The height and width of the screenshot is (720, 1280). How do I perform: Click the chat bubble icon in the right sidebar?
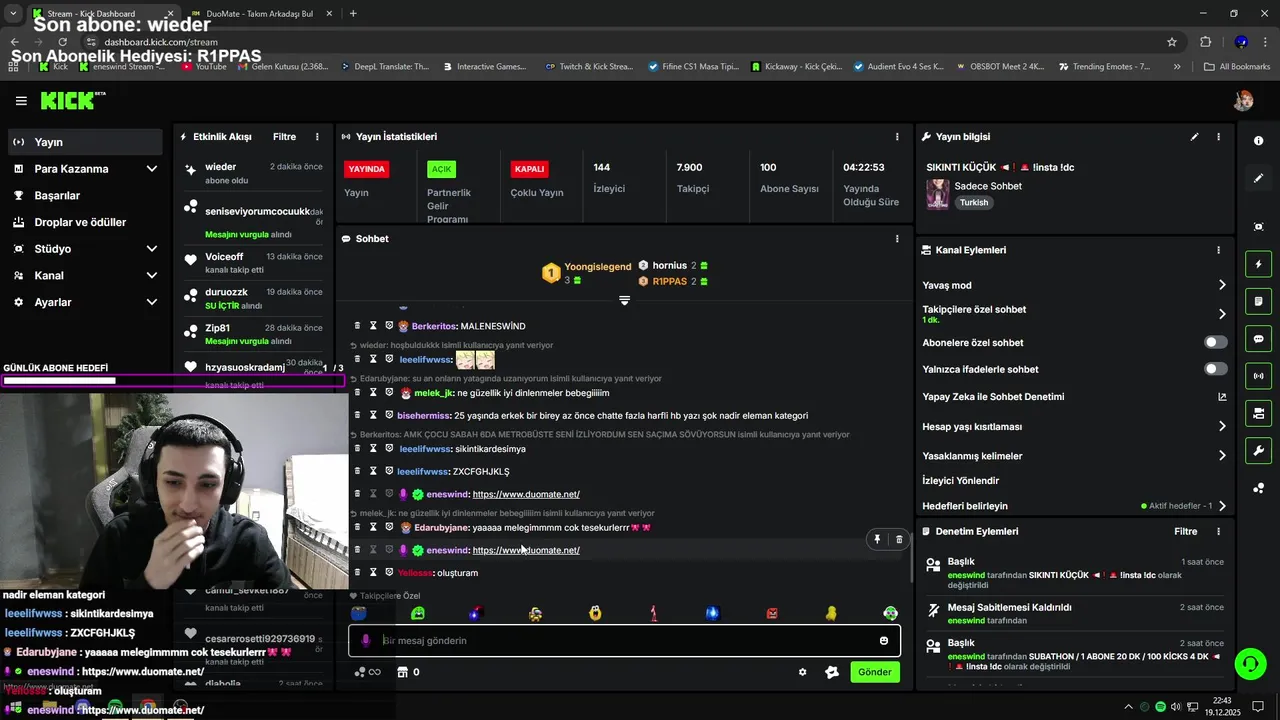(x=1258, y=339)
